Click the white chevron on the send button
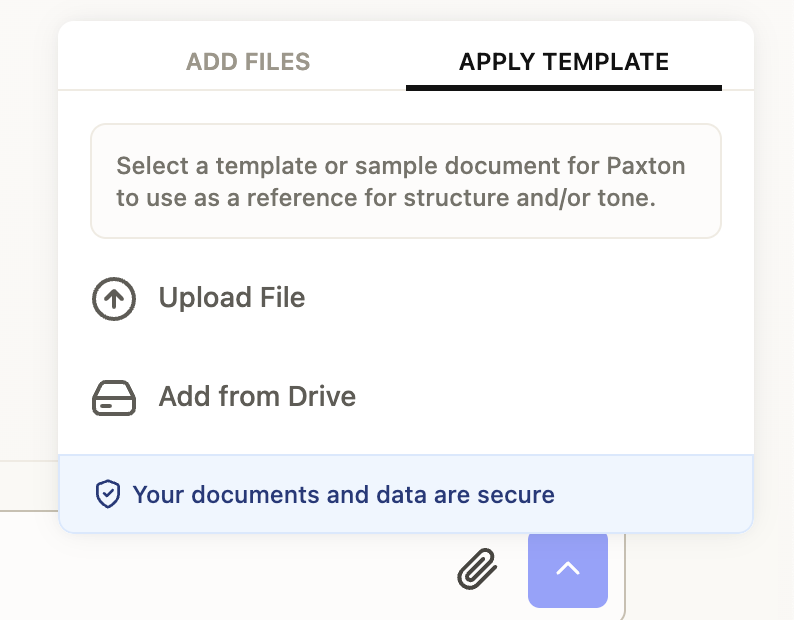The width and height of the screenshot is (794, 620). (x=567, y=569)
